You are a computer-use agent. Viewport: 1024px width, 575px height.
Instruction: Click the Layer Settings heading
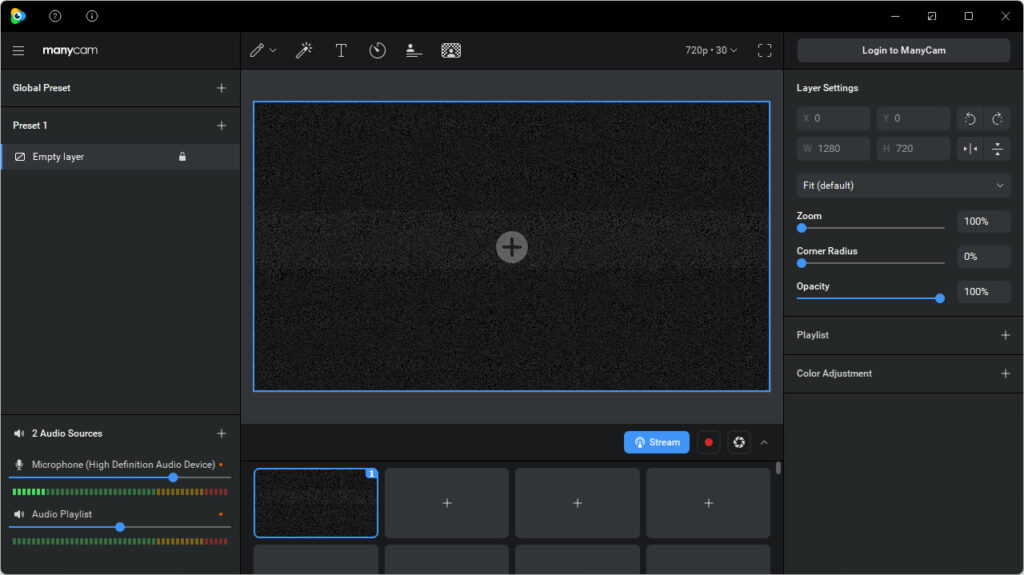pyautogui.click(x=827, y=88)
